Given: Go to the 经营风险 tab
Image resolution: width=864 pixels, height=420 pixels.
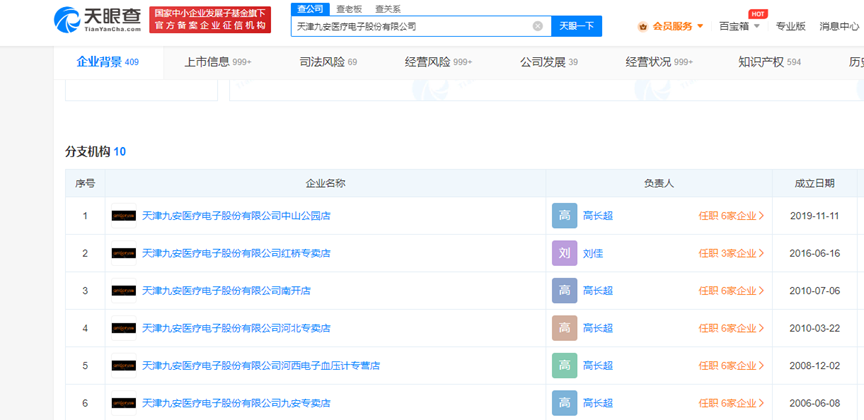Looking at the screenshot, I should click(x=437, y=62).
